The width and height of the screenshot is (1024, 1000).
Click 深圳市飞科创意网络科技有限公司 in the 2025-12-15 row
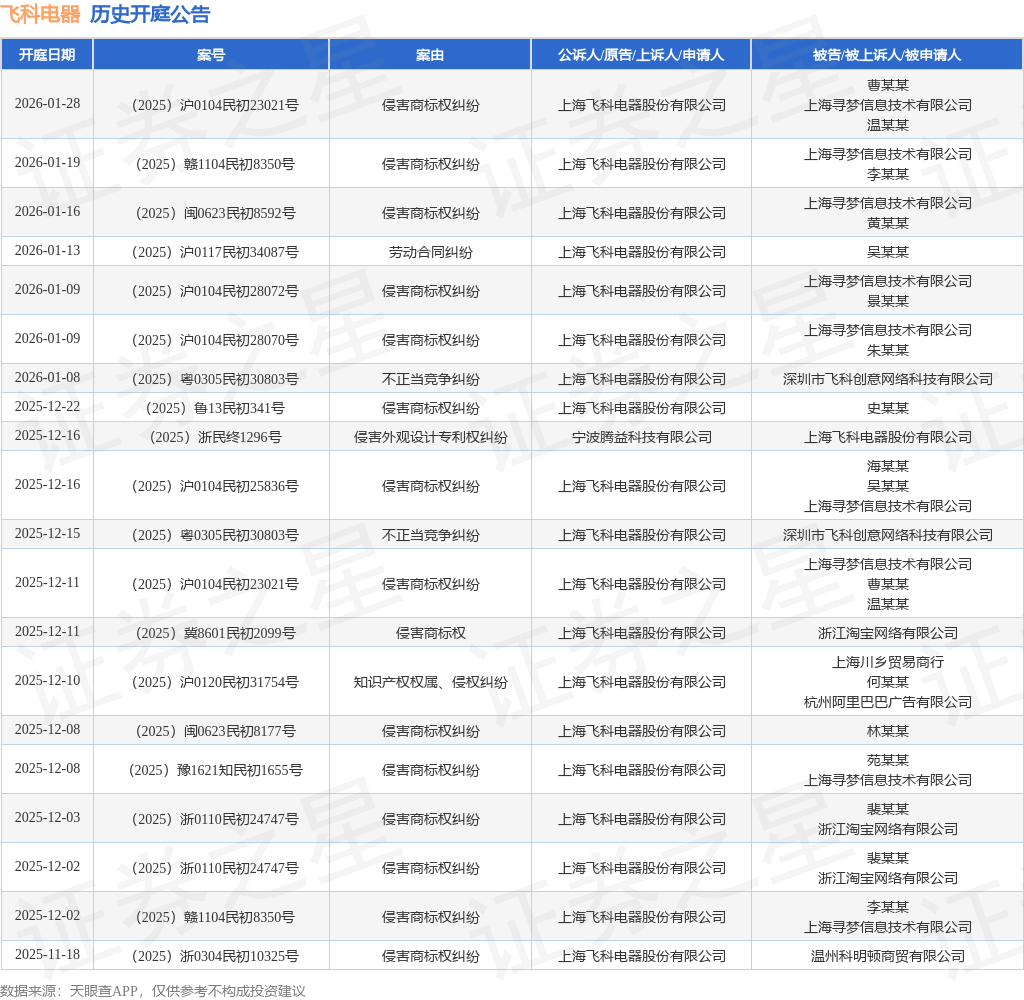tap(888, 535)
